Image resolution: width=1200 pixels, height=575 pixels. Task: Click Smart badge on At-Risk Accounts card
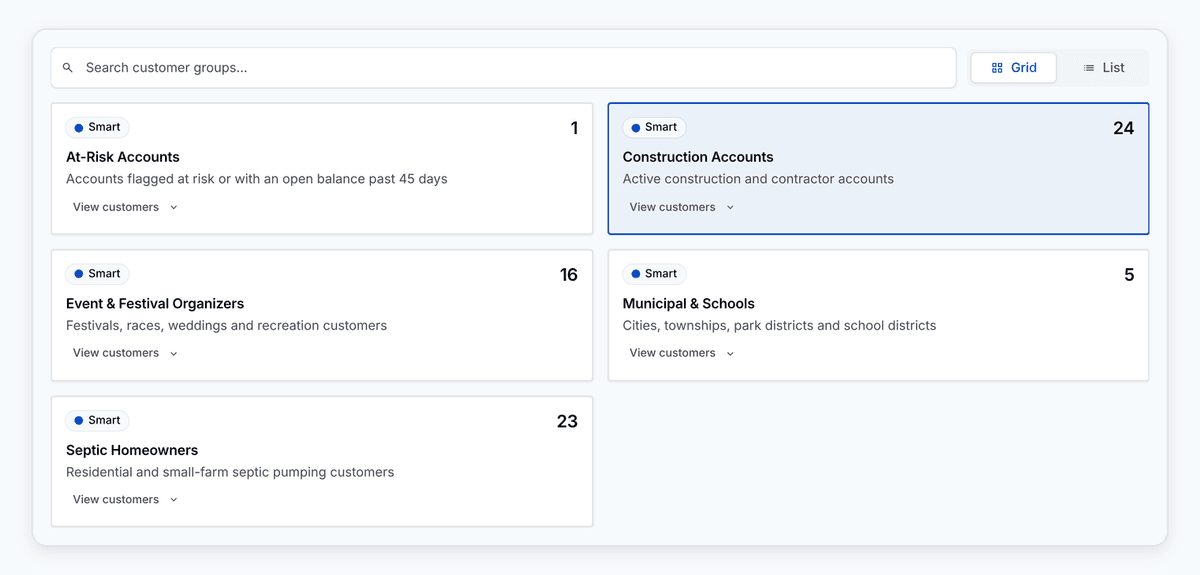[97, 127]
